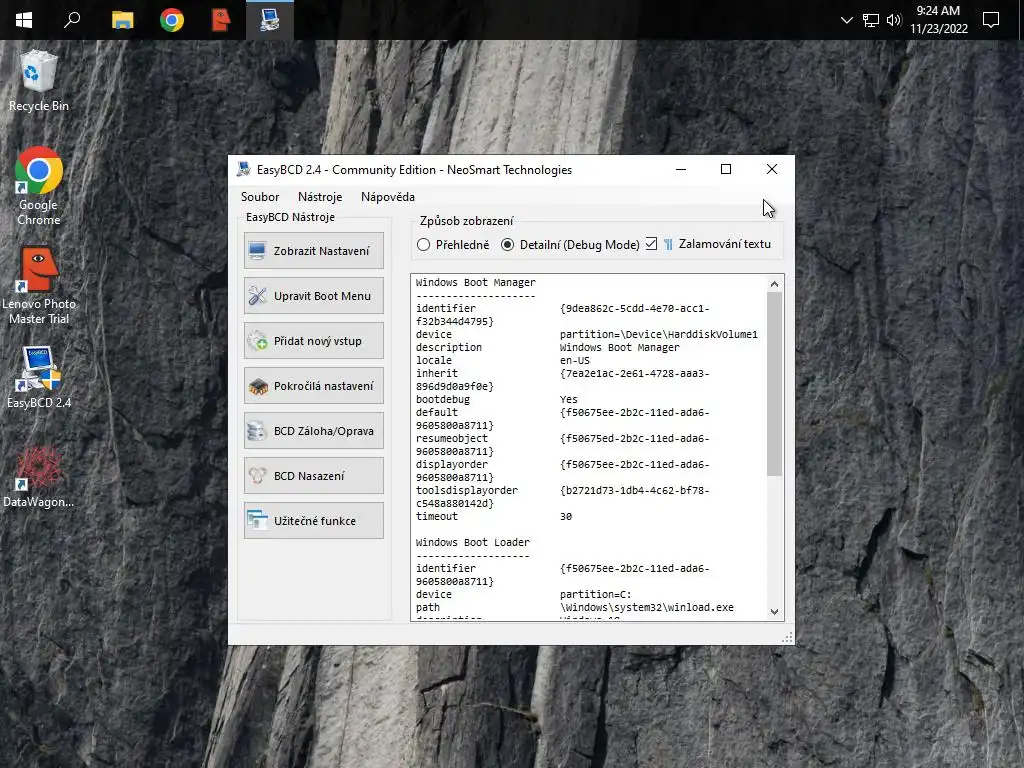
Task: Maximize the EasyBCD window
Action: (726, 169)
